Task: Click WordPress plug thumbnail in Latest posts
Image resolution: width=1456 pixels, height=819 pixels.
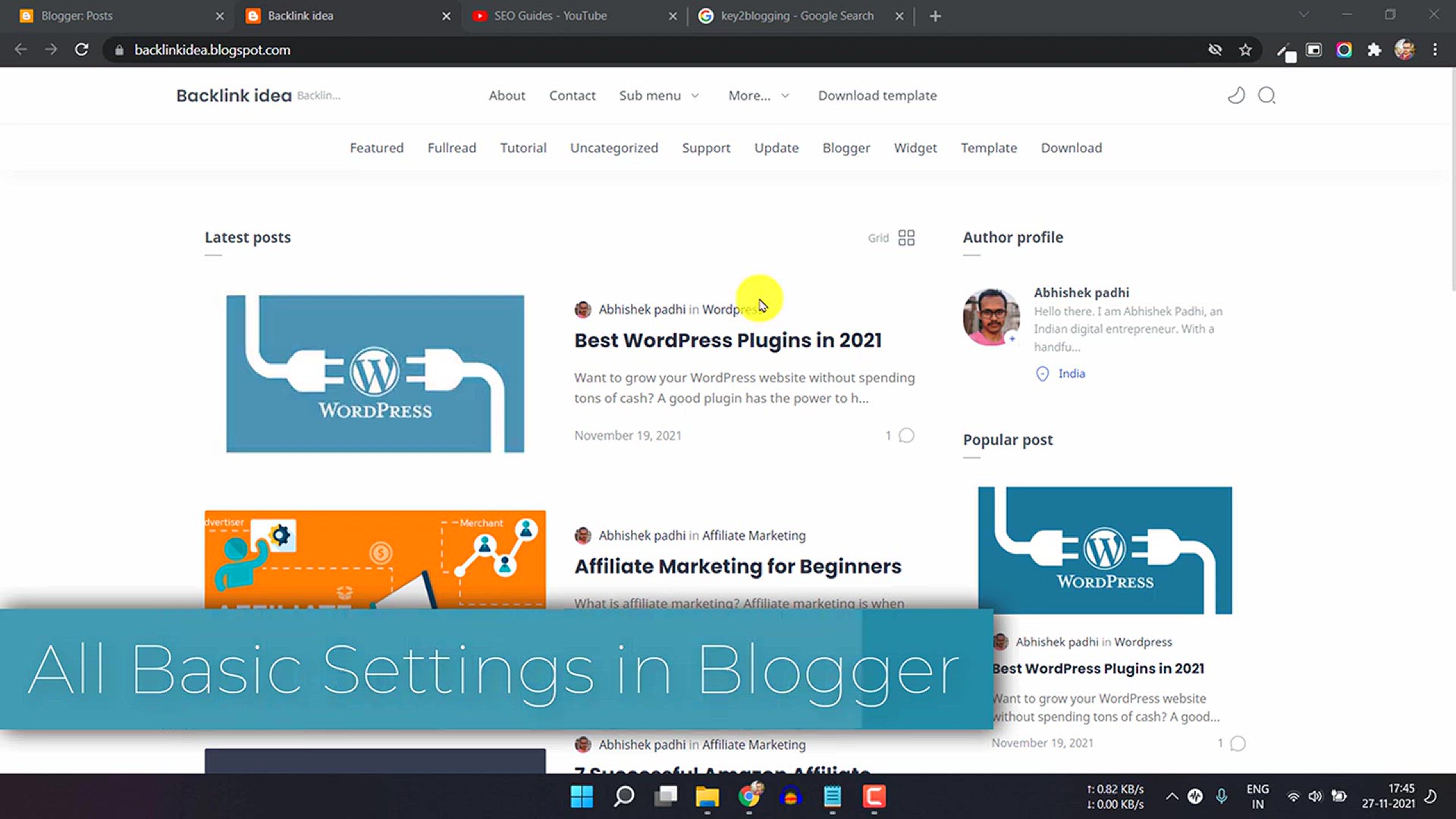Action: pos(375,374)
